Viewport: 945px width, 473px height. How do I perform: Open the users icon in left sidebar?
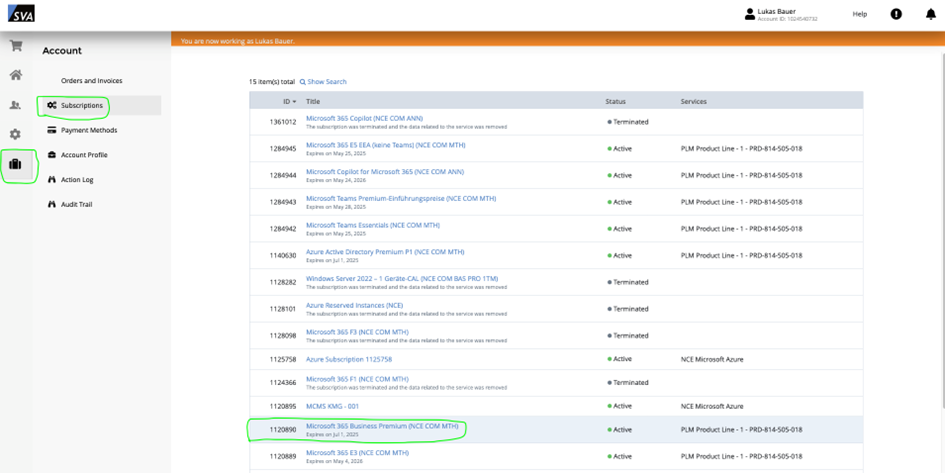(16, 105)
